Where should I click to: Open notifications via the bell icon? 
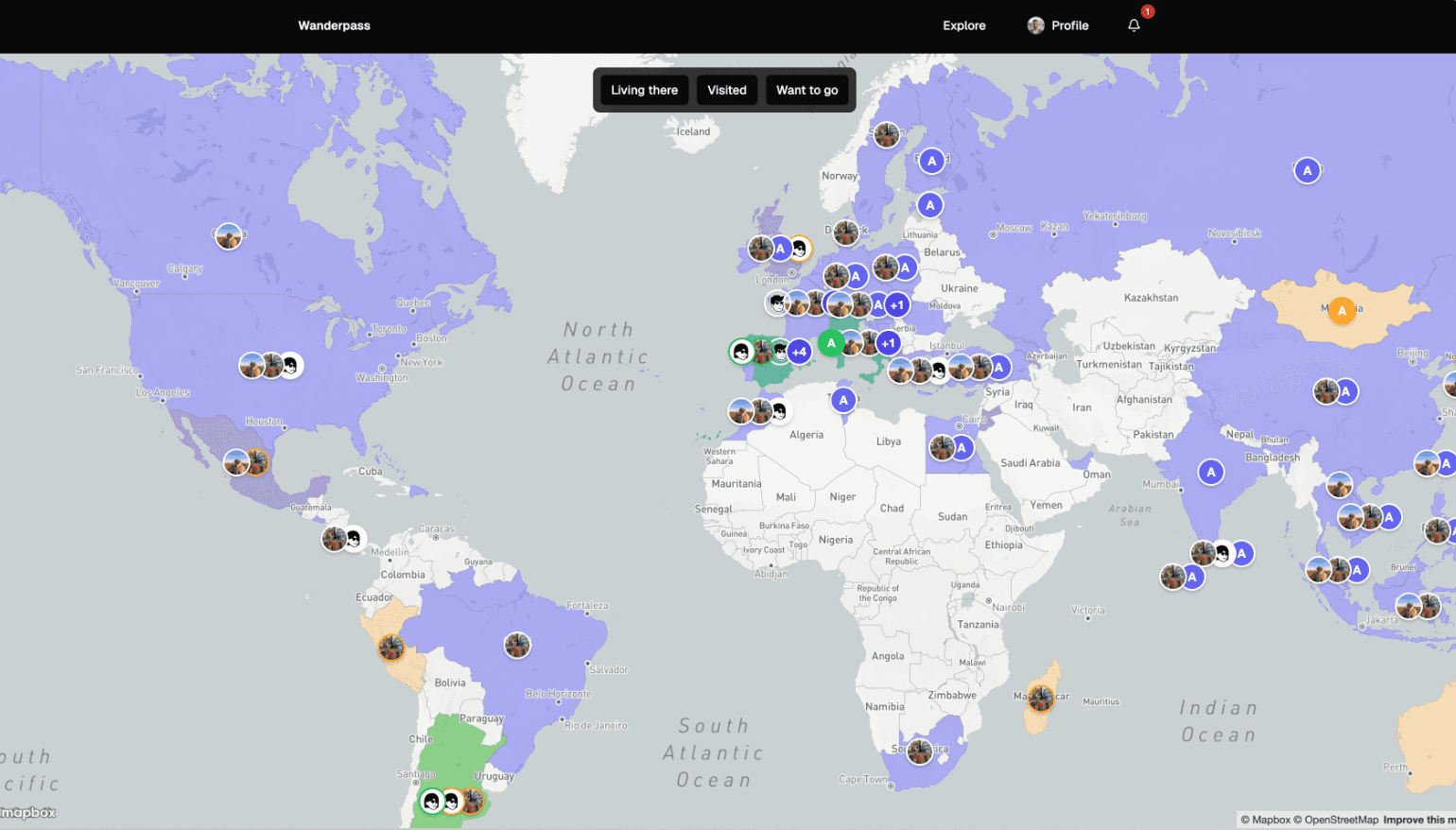click(x=1134, y=25)
